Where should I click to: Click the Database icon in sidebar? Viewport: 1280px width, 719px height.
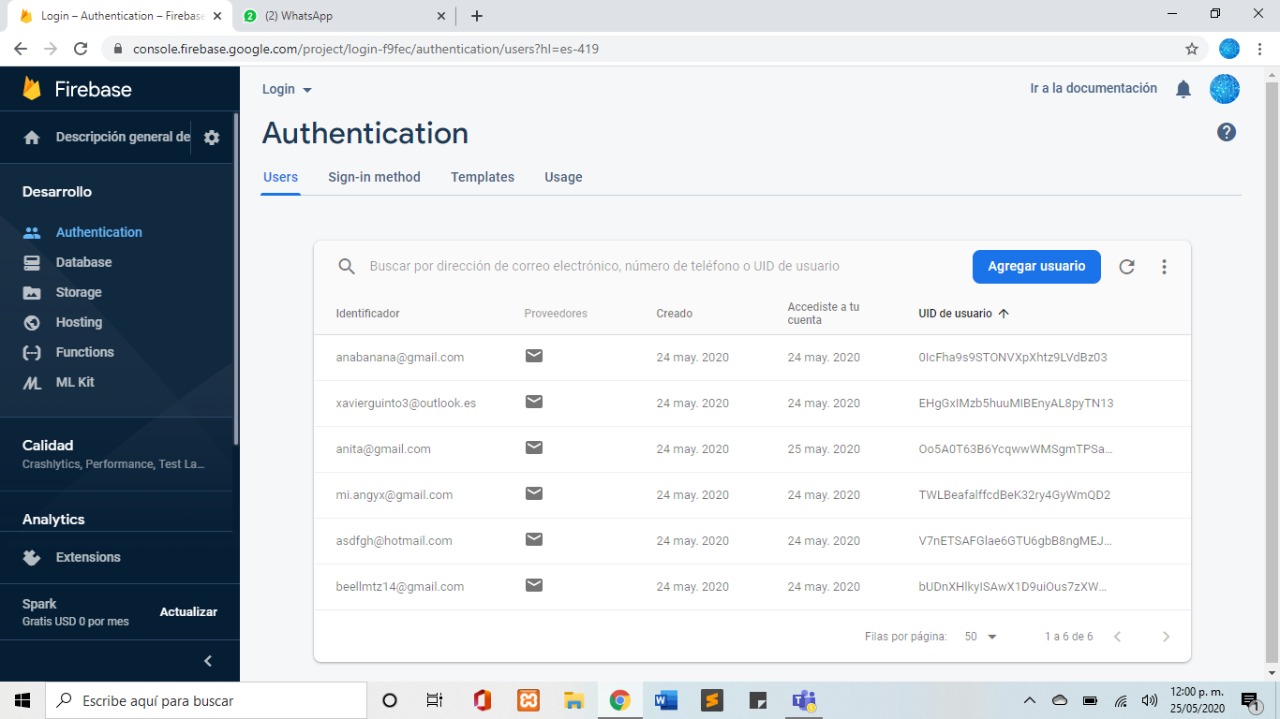[x=32, y=262]
